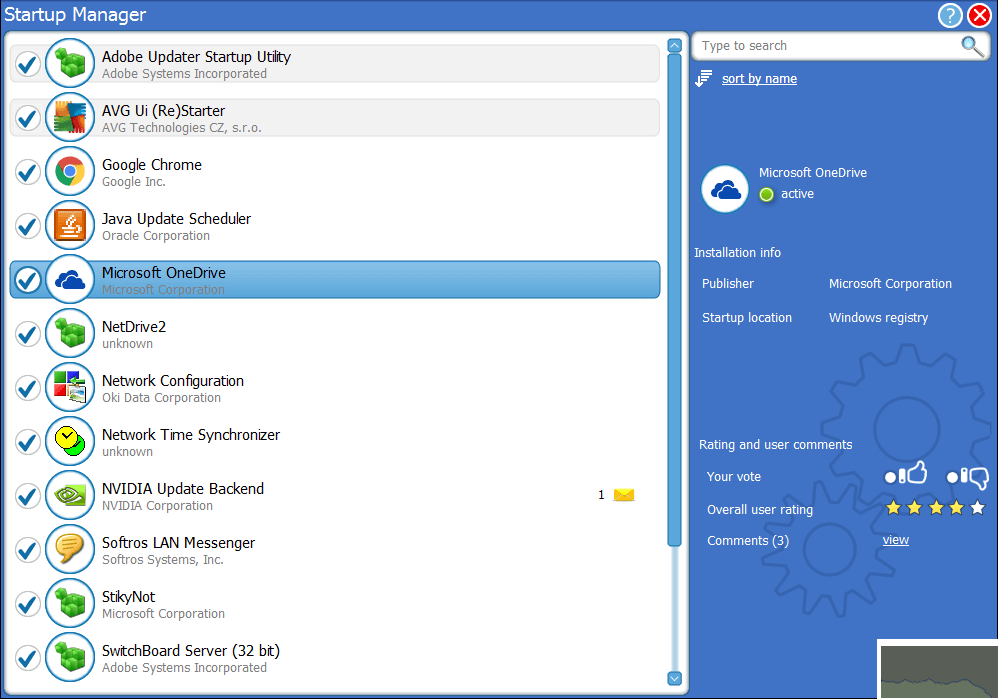Click the search magnifier icon
This screenshot has height=699, width=998.
971,46
